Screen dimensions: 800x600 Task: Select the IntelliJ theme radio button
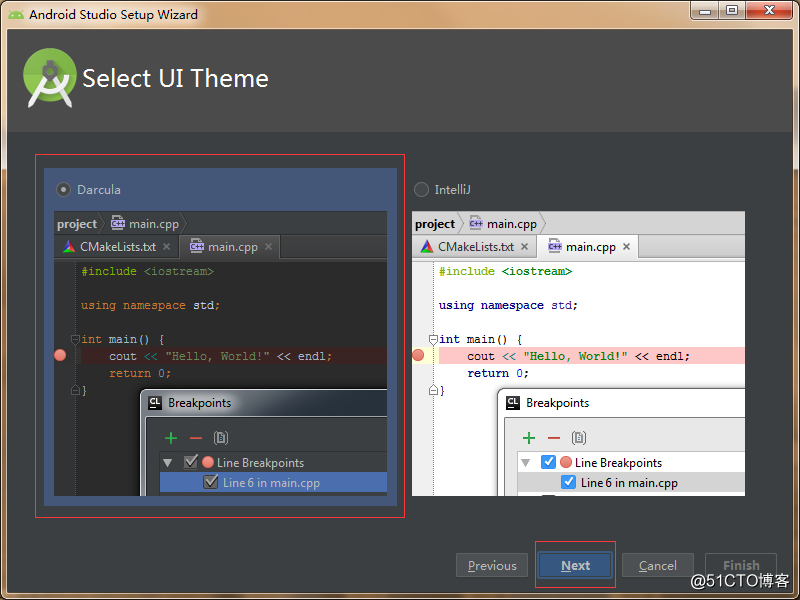(421, 190)
